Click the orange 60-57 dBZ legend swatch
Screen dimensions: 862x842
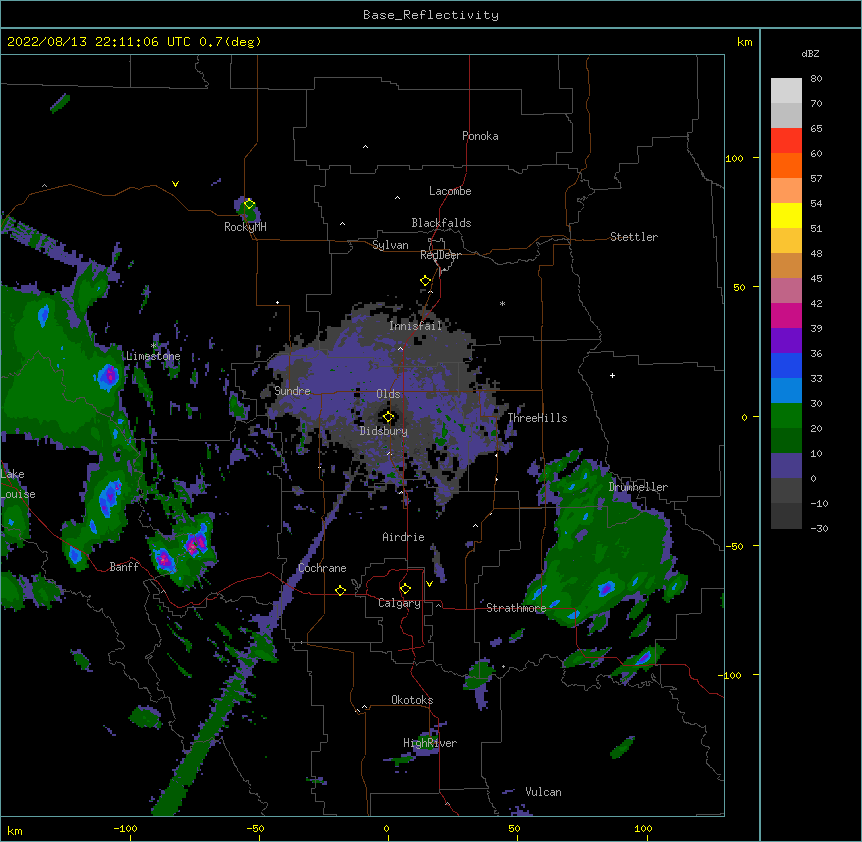[x=786, y=166]
